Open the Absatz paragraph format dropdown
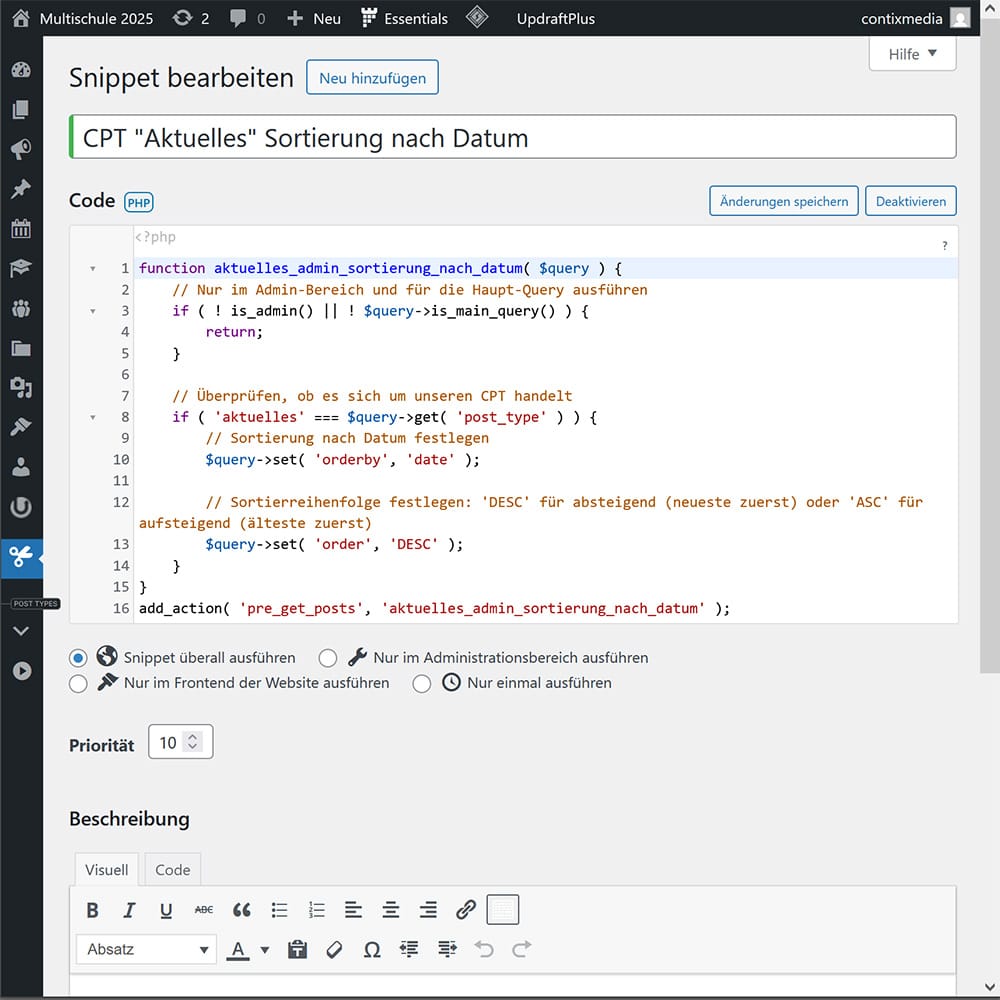 (x=146, y=949)
